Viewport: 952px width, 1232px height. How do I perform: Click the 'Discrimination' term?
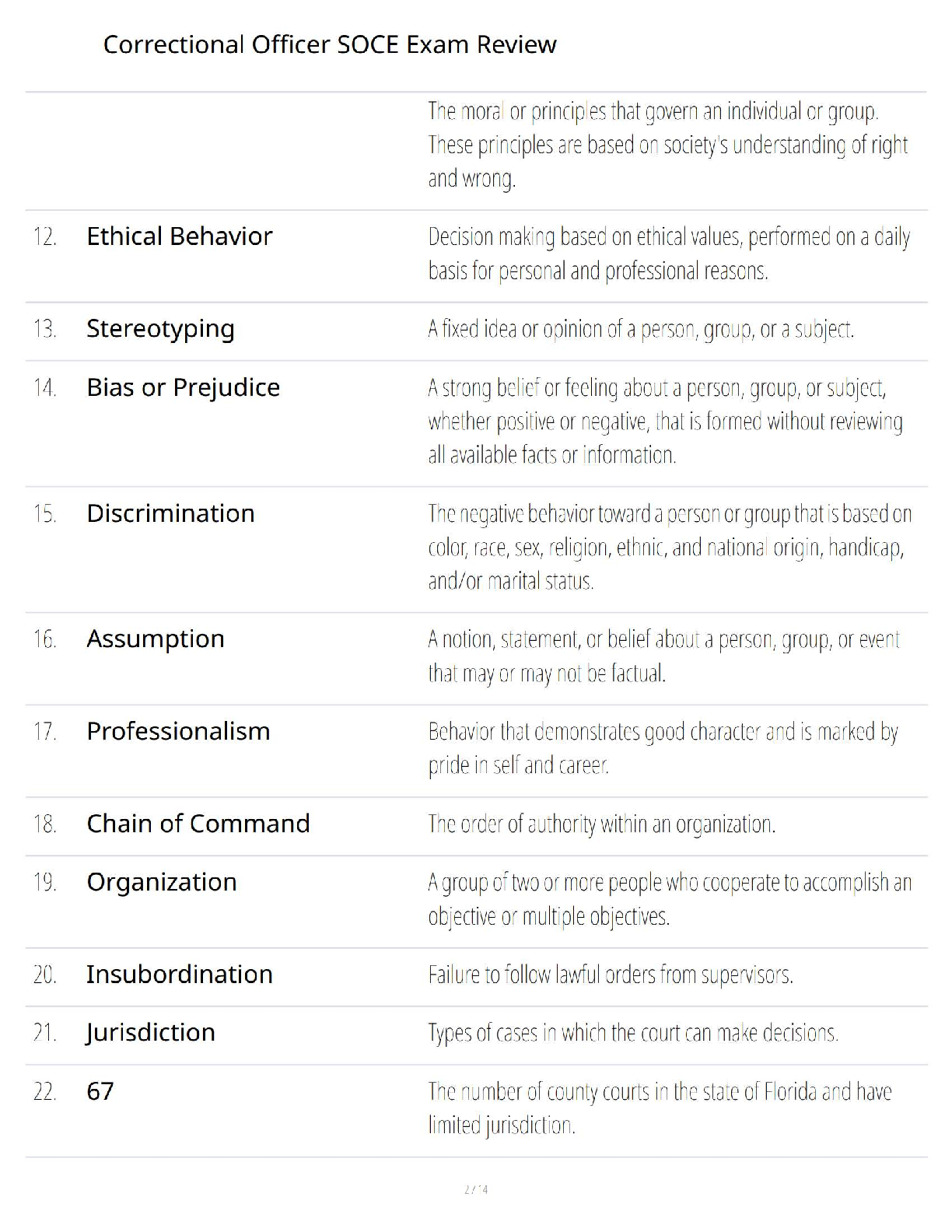pos(170,513)
